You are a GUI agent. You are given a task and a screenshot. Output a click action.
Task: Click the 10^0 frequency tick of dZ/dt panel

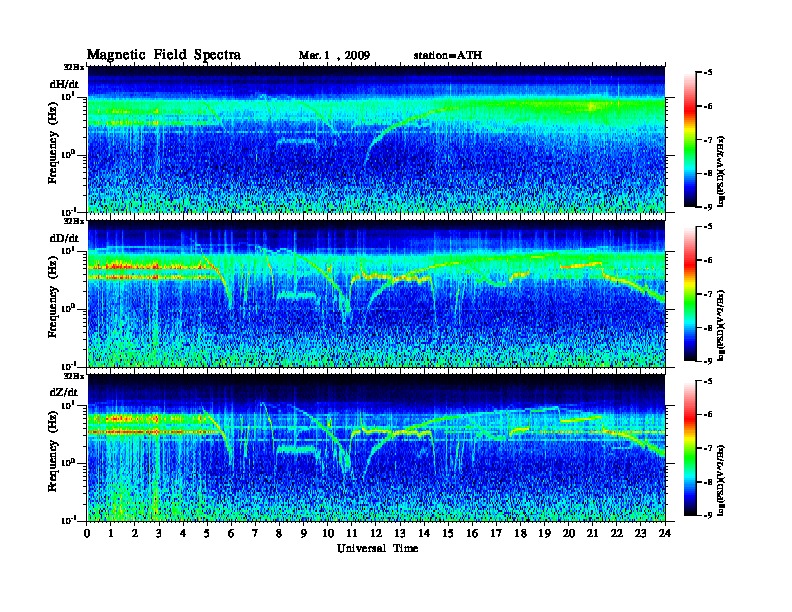pyautogui.click(x=68, y=462)
